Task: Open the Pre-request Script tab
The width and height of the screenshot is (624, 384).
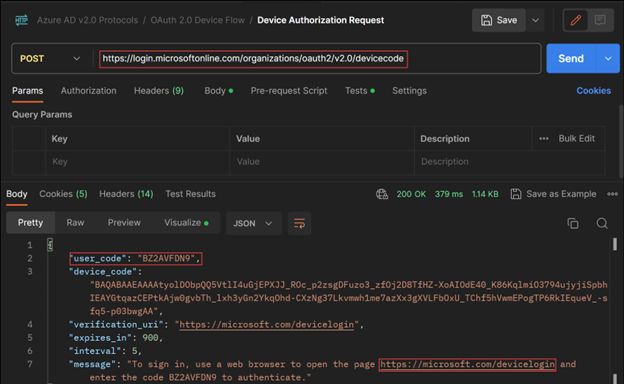Action: [x=289, y=91]
